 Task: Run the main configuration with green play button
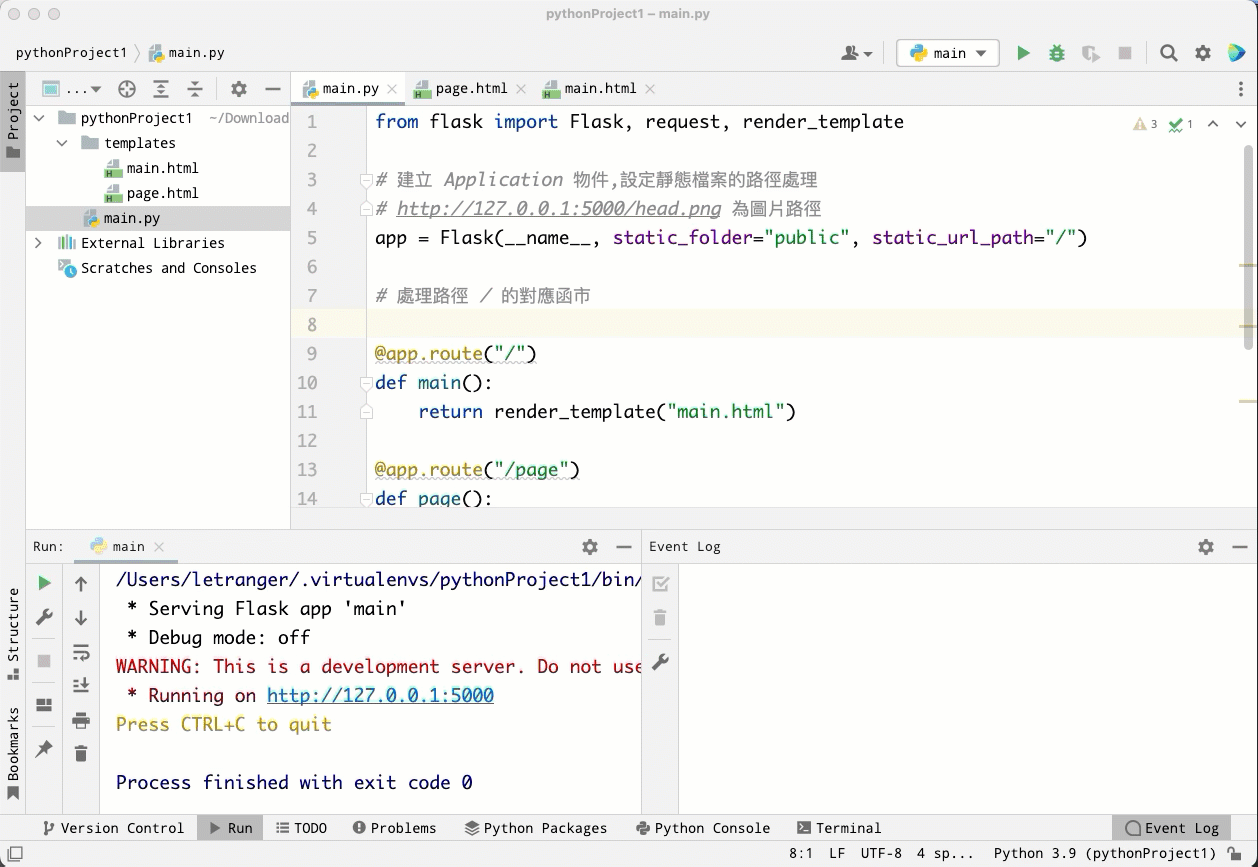[x=1023, y=53]
